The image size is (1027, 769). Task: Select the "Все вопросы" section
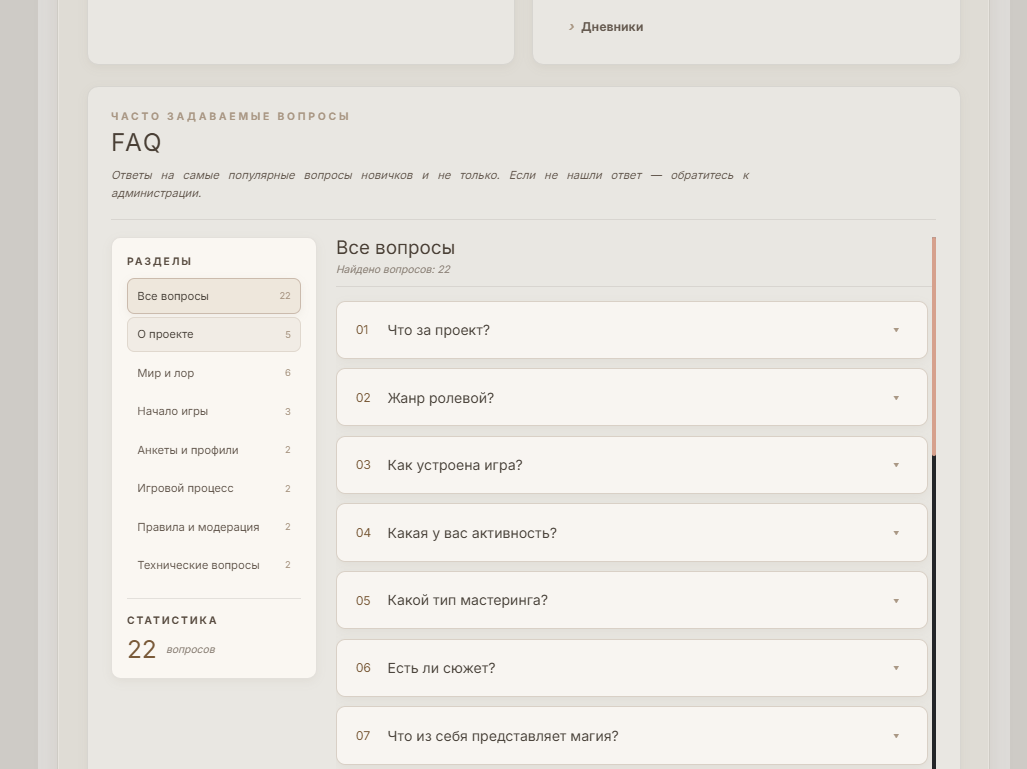pyautogui.click(x=214, y=296)
